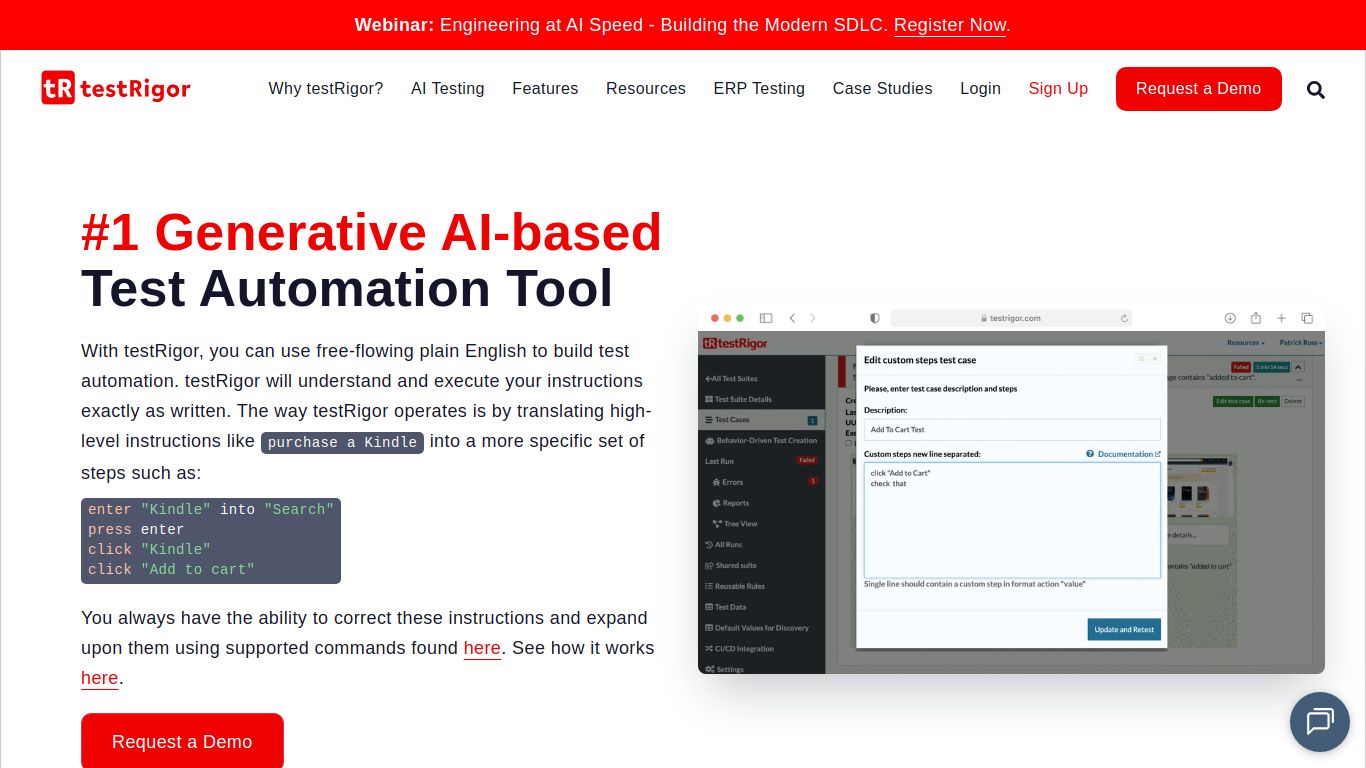
Task: Toggle the privacy shield in the toolbar
Action: (875, 318)
